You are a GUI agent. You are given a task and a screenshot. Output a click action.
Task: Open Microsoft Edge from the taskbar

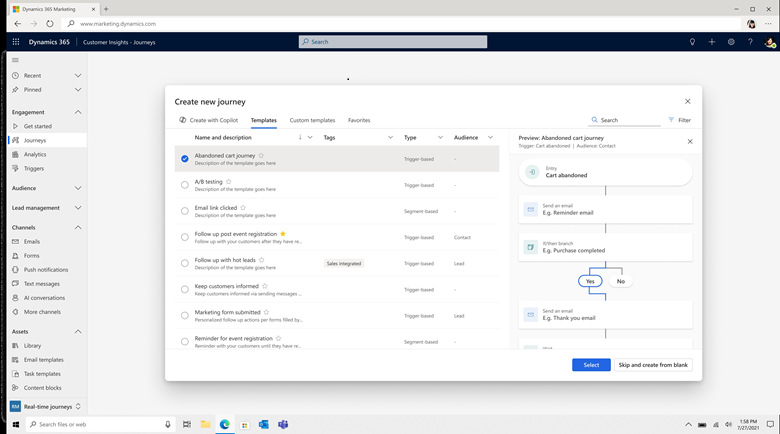point(225,424)
